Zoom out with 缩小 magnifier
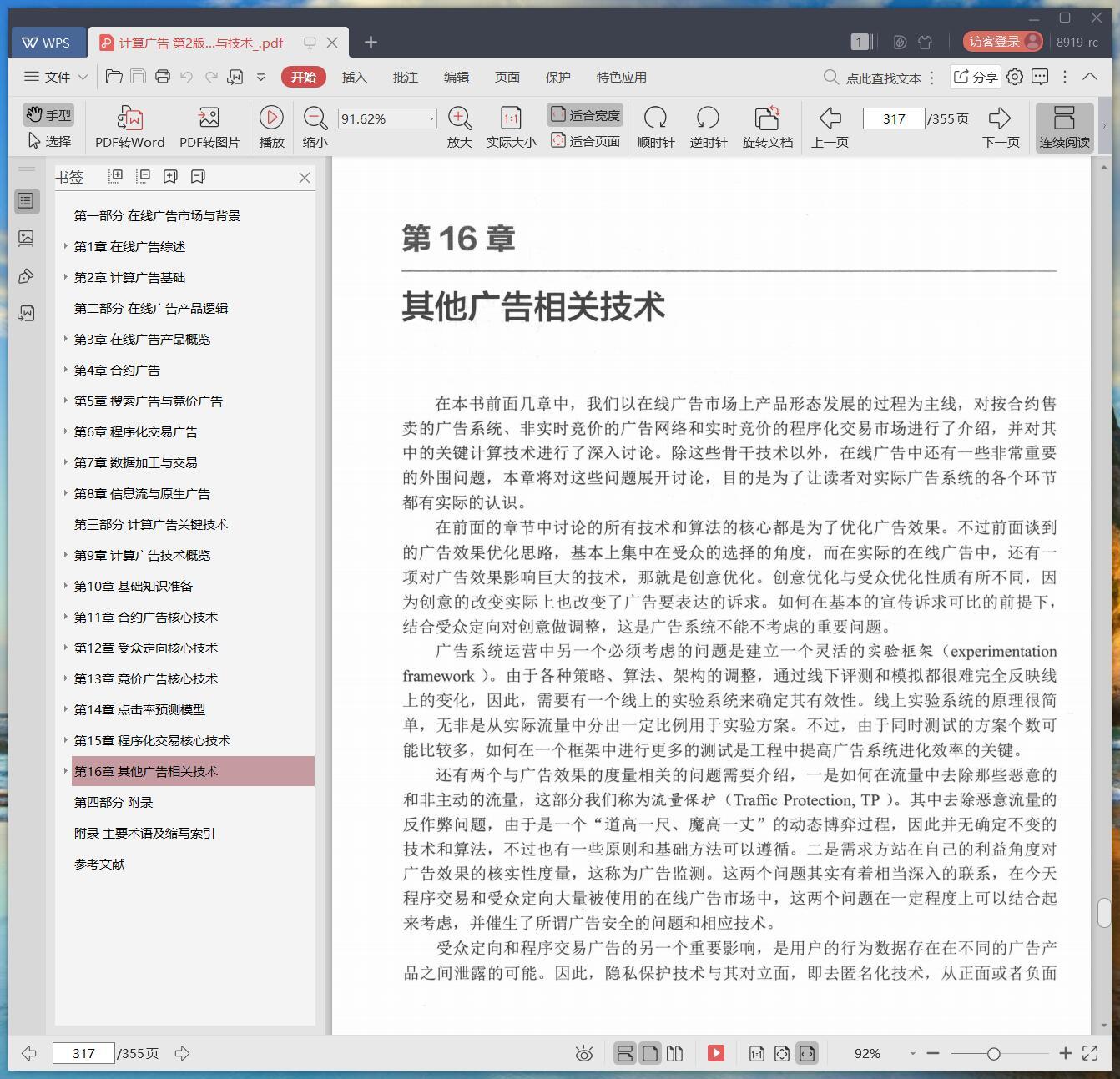This screenshot has height=1079, width=1120. (x=315, y=127)
